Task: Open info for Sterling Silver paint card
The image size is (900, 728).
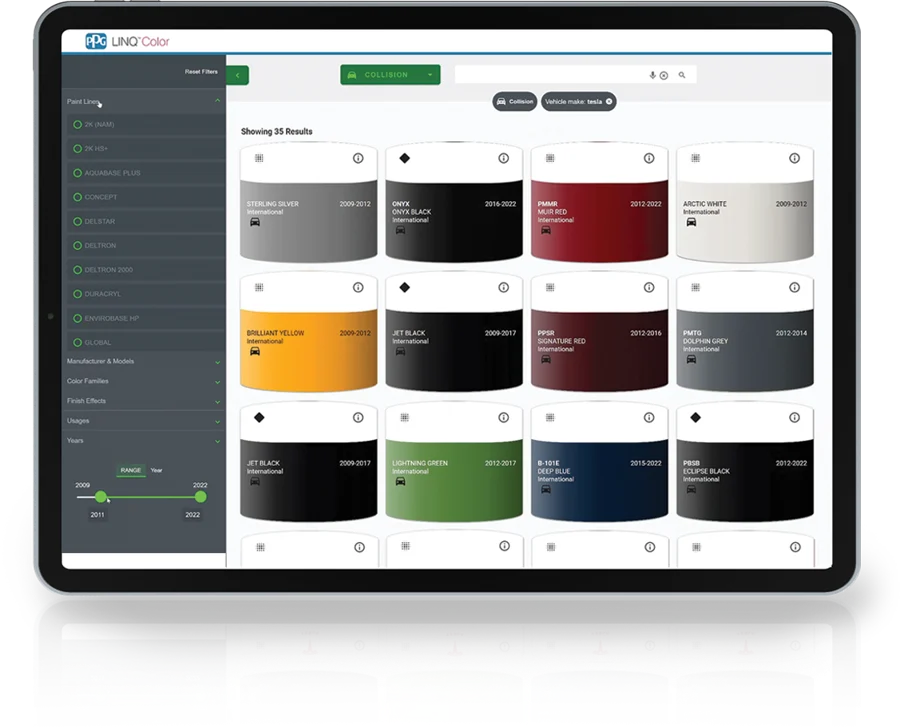Action: [358, 158]
